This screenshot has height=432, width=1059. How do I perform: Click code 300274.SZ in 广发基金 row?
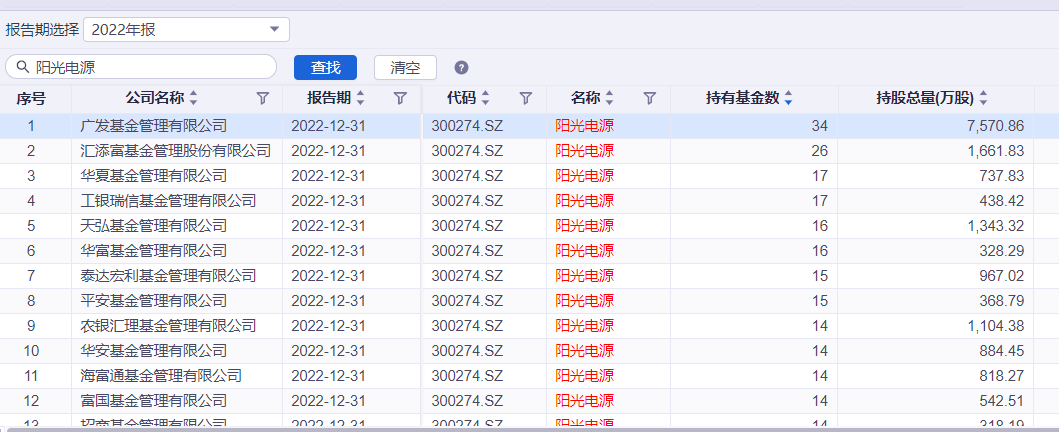pos(467,126)
